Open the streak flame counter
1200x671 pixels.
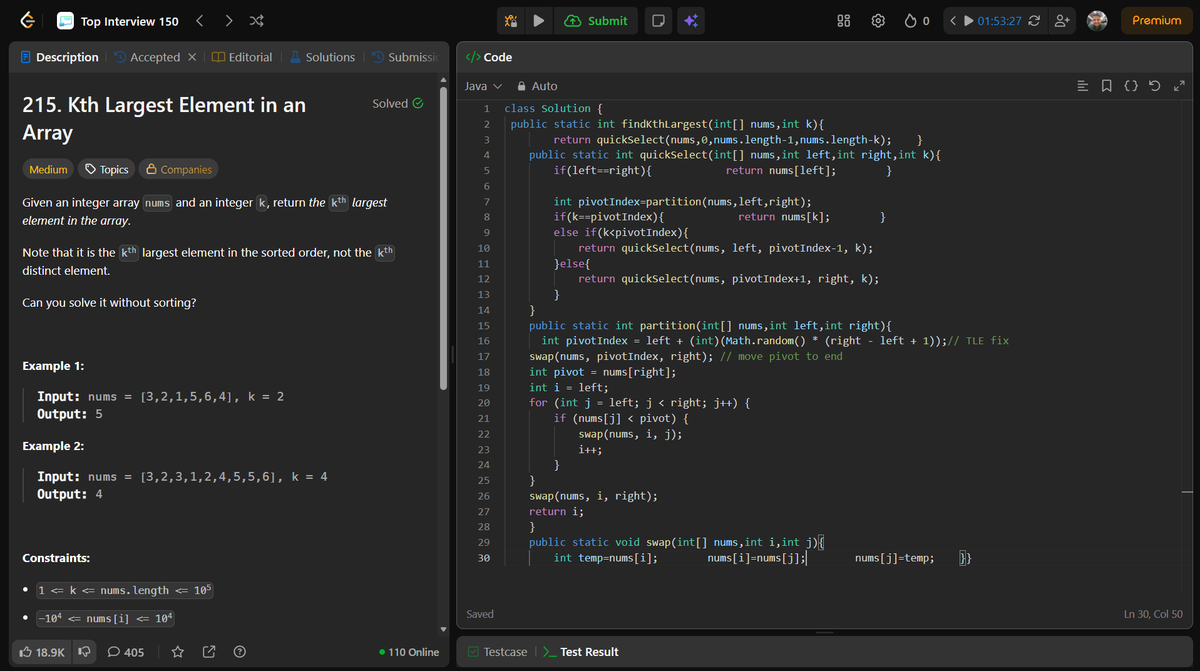click(917, 21)
